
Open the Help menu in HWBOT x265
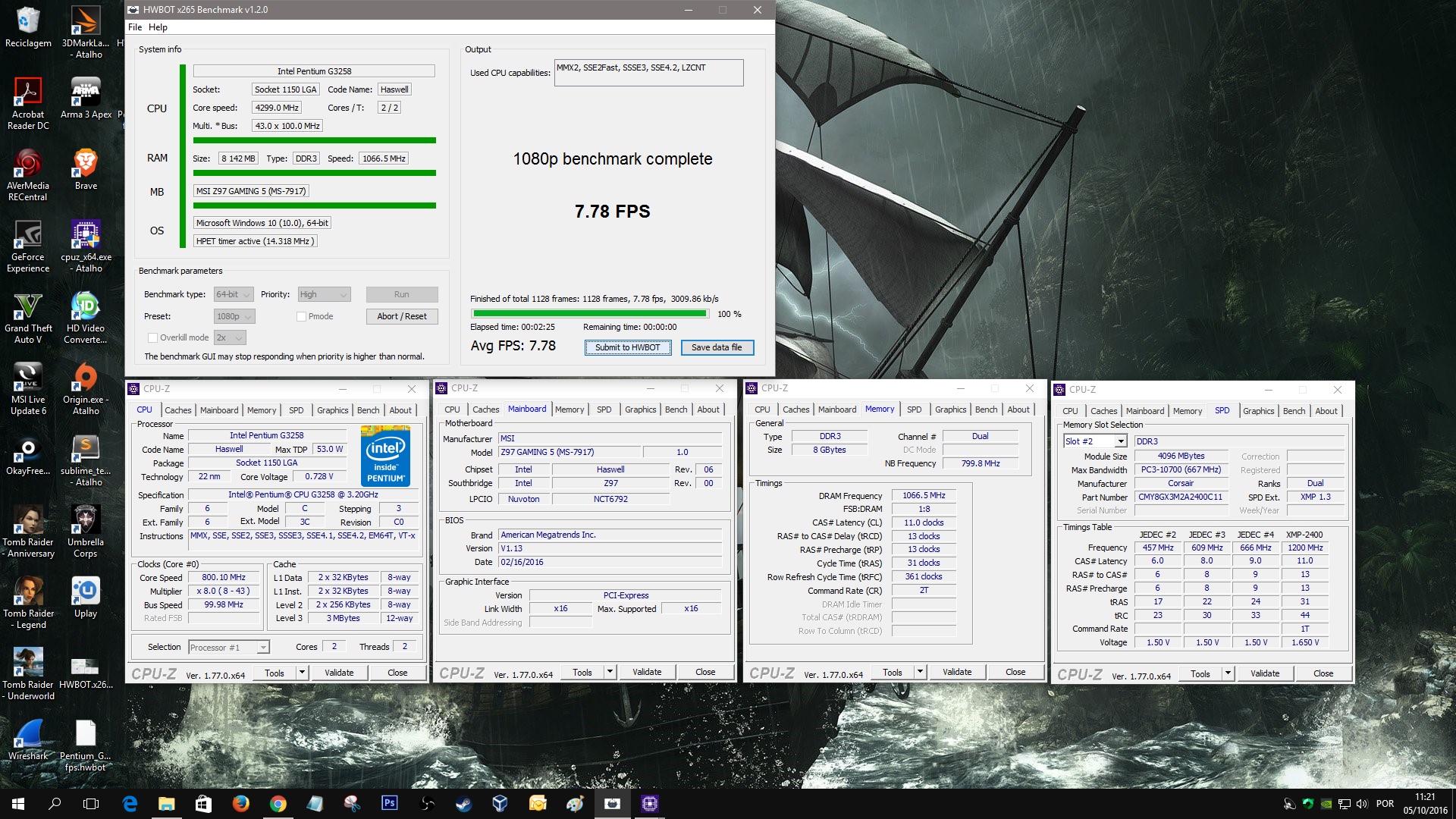click(x=158, y=27)
